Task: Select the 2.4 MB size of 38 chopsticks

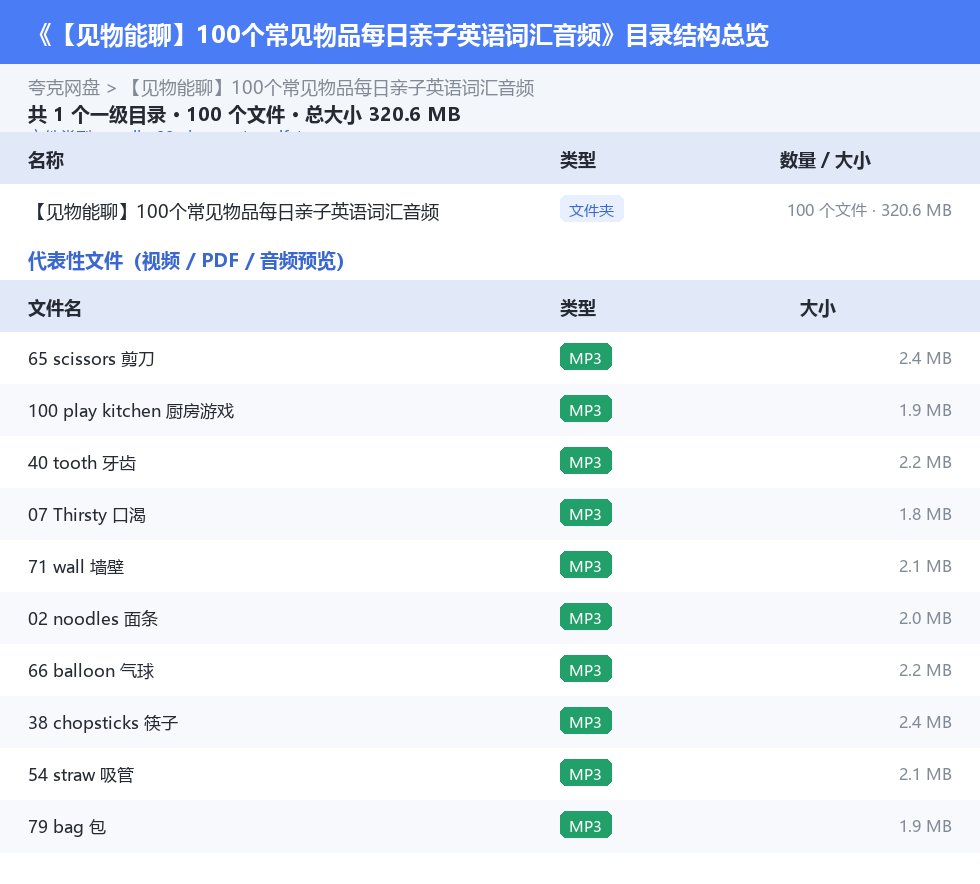Action: [925, 721]
